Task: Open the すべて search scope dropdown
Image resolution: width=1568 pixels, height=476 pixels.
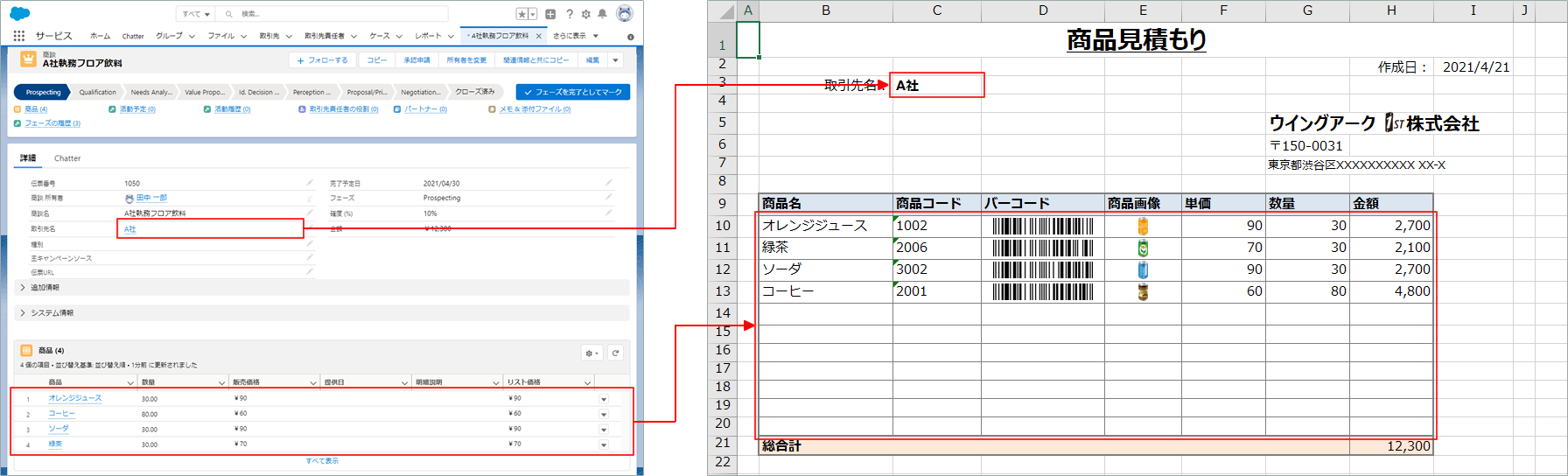Action: click(x=196, y=14)
